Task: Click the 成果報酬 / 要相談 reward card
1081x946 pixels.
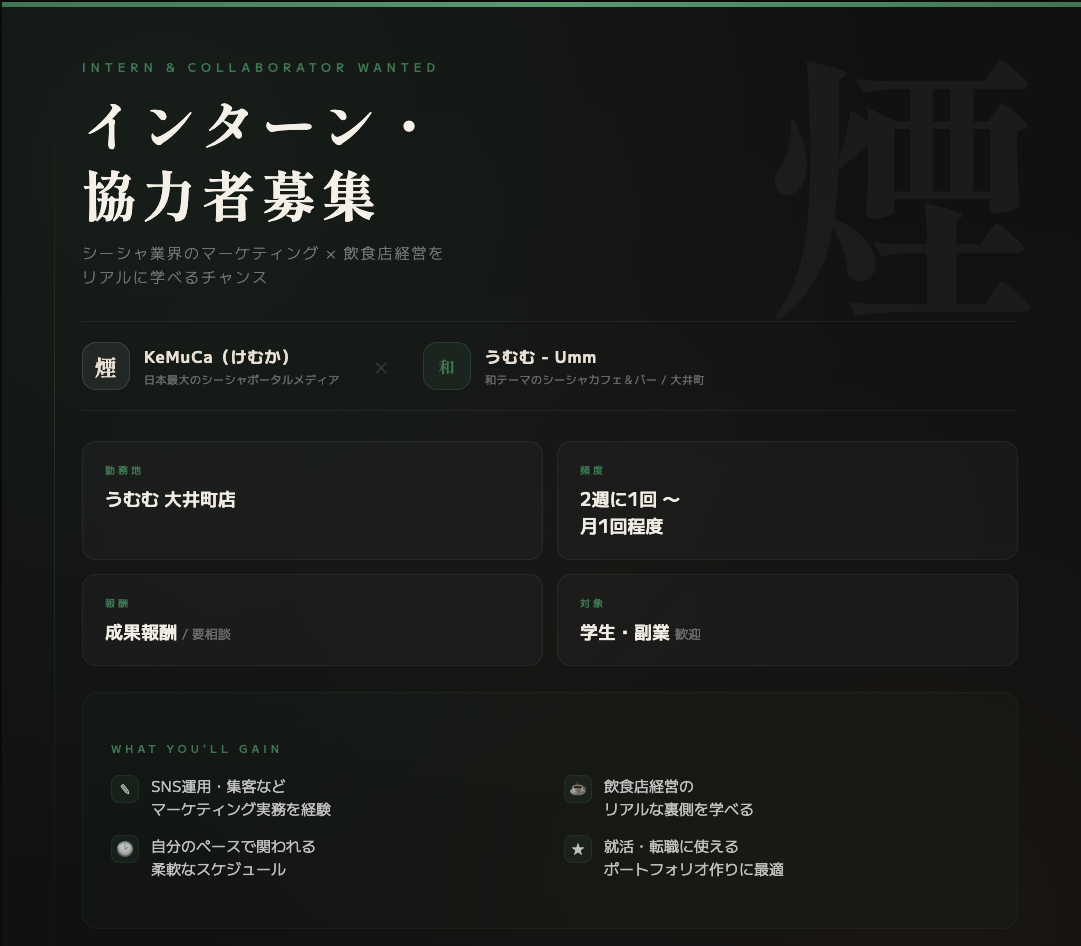Action: tap(311, 620)
